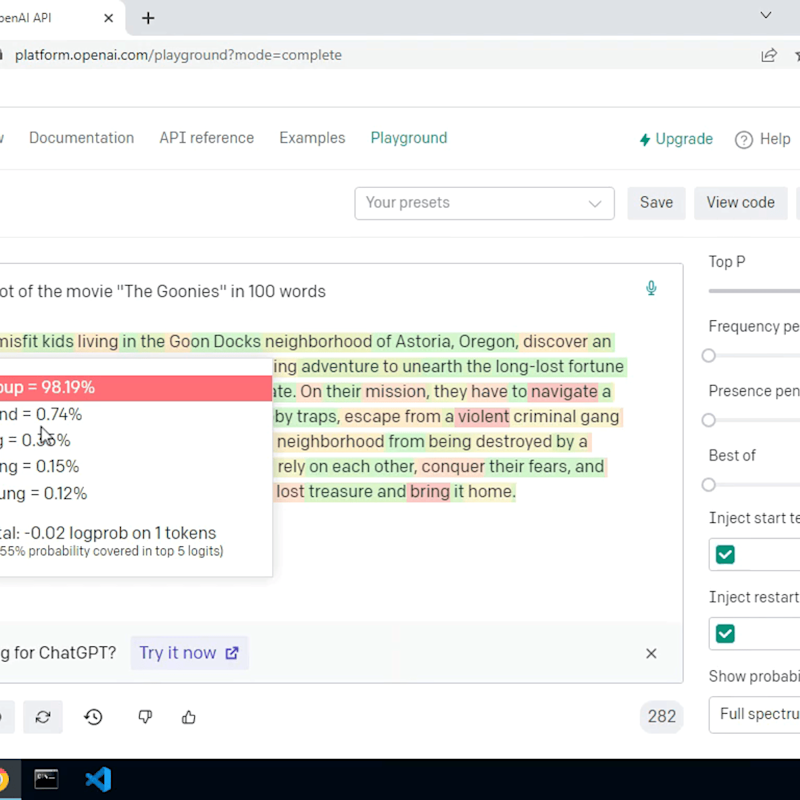
Task: Click the Save button
Action: coord(656,202)
